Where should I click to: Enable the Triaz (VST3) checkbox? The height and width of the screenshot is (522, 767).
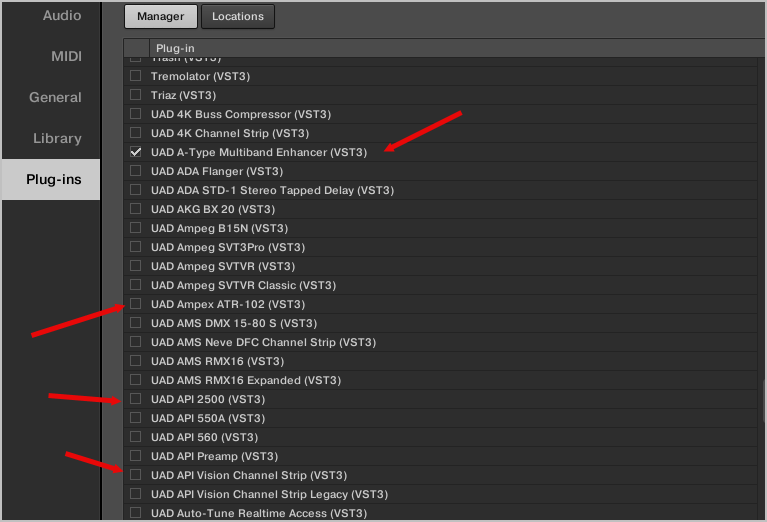pyautogui.click(x=135, y=95)
